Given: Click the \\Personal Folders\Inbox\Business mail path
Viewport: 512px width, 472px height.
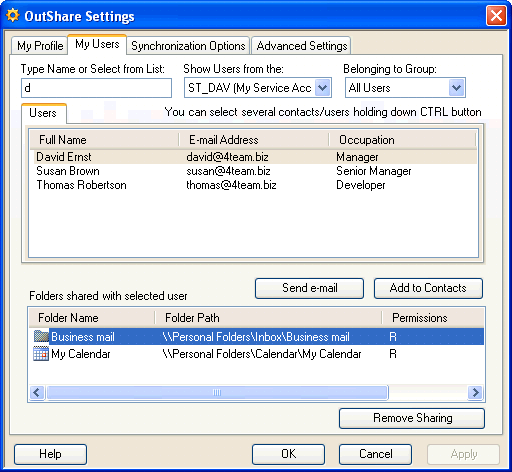Looking at the screenshot, I should pos(256,337).
